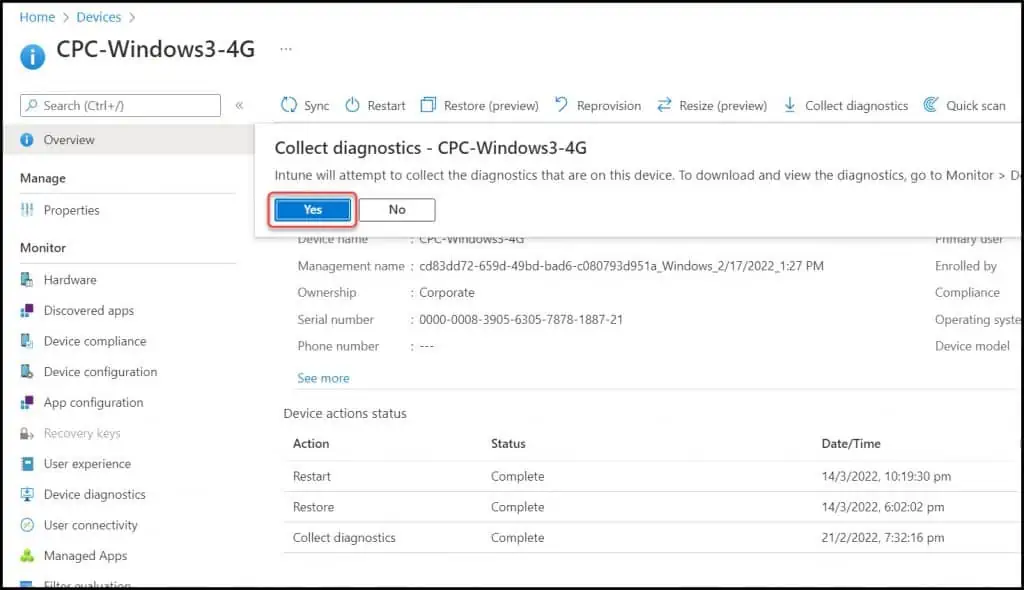Focus the Search (Ctrl+/) field
Image resolution: width=1024 pixels, height=590 pixels.
click(x=120, y=105)
